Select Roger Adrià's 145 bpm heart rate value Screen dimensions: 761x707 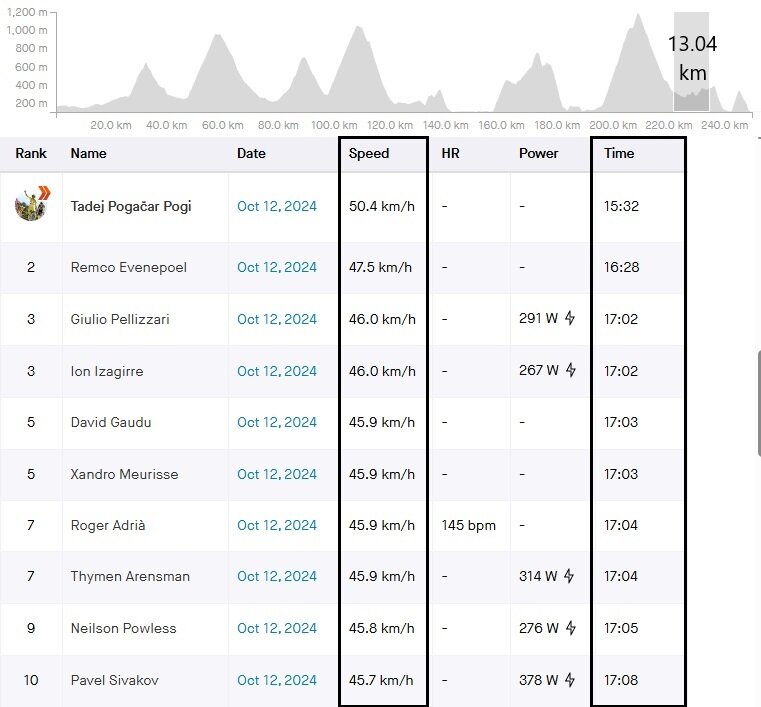[468, 526]
